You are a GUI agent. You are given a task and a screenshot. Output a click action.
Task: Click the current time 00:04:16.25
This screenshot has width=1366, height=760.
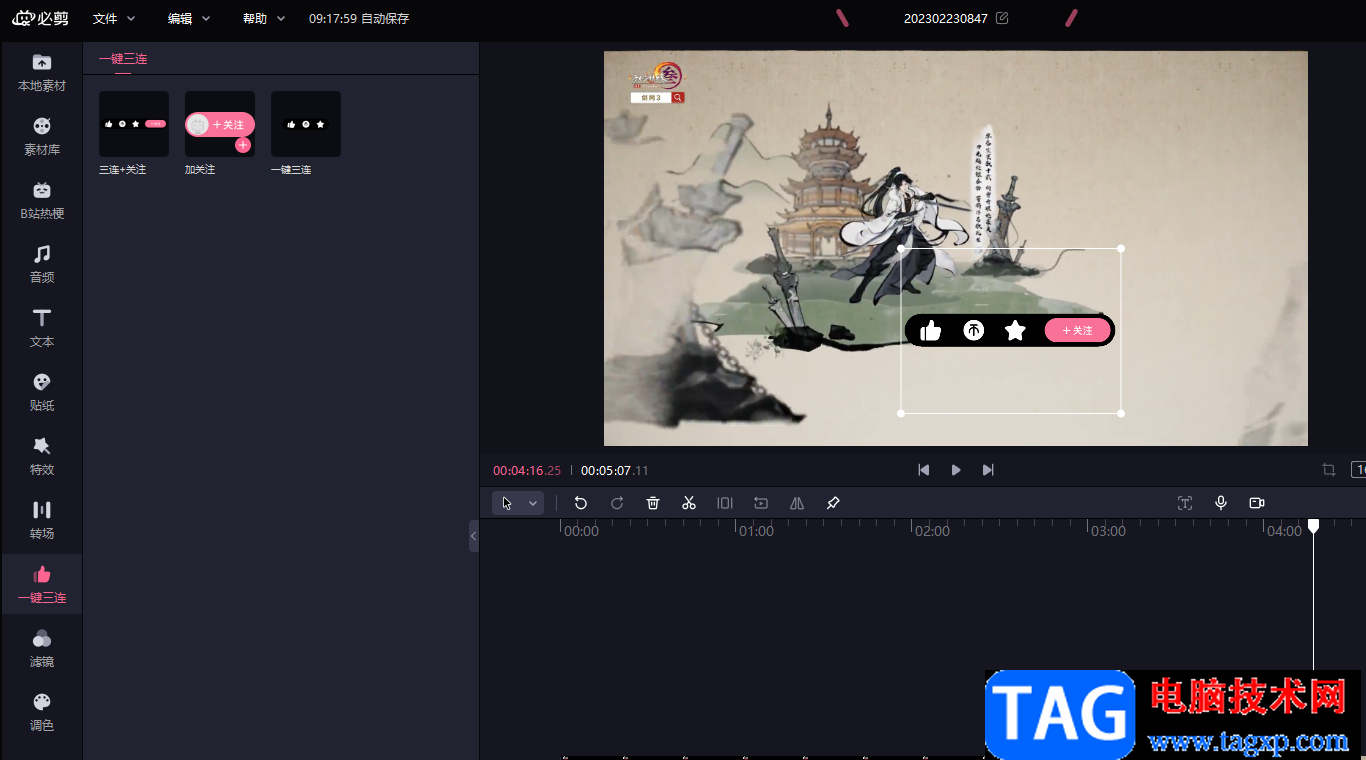527,471
